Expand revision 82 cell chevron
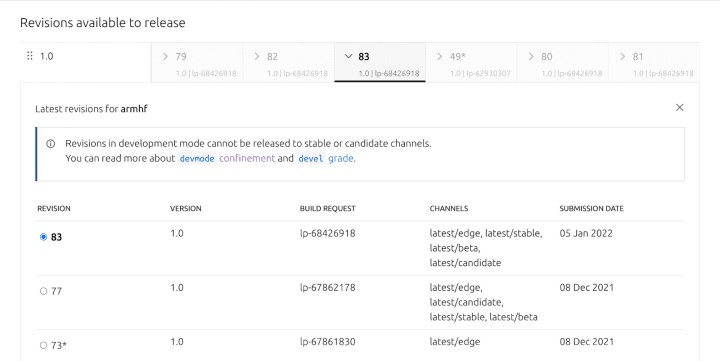This screenshot has width=720, height=361. coord(257,56)
